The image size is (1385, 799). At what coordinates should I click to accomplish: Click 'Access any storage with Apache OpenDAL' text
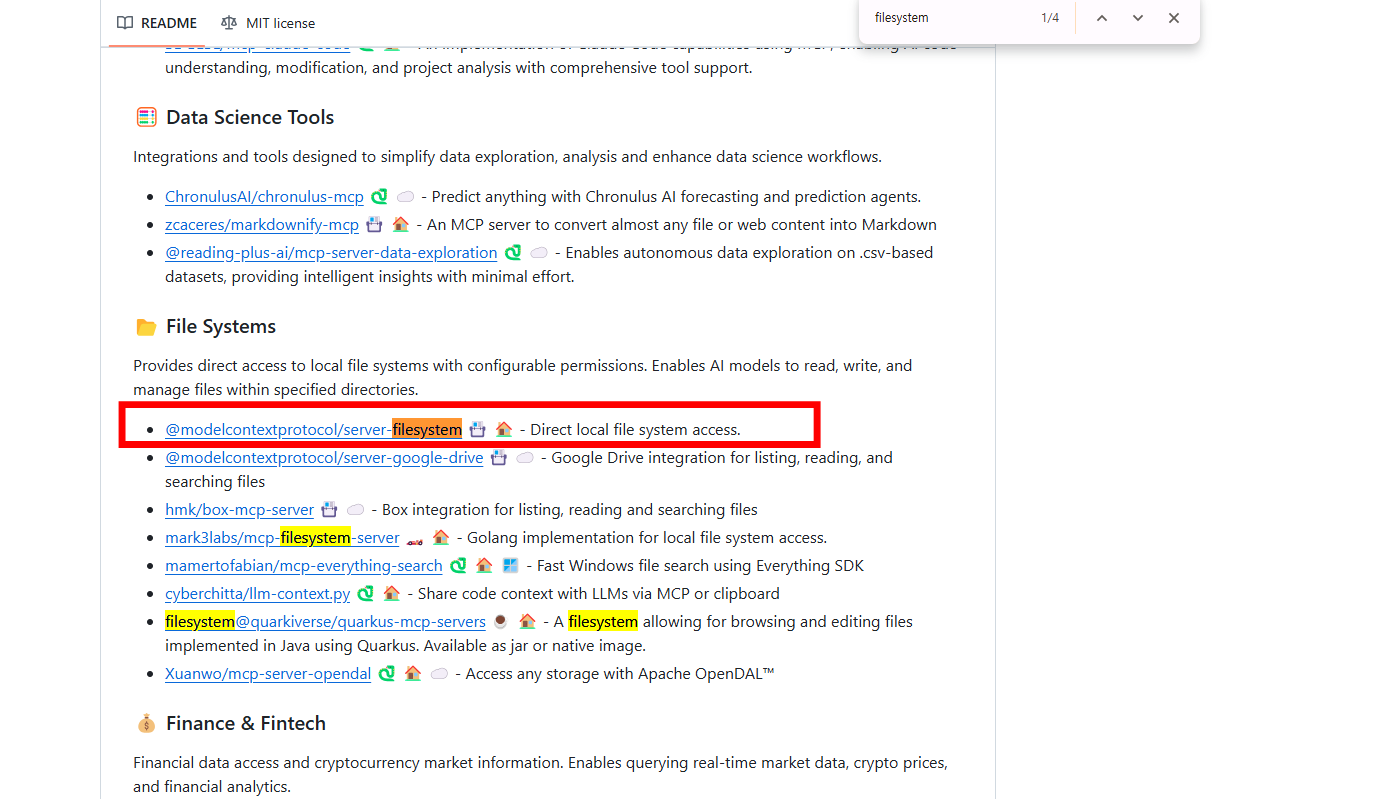click(620, 674)
